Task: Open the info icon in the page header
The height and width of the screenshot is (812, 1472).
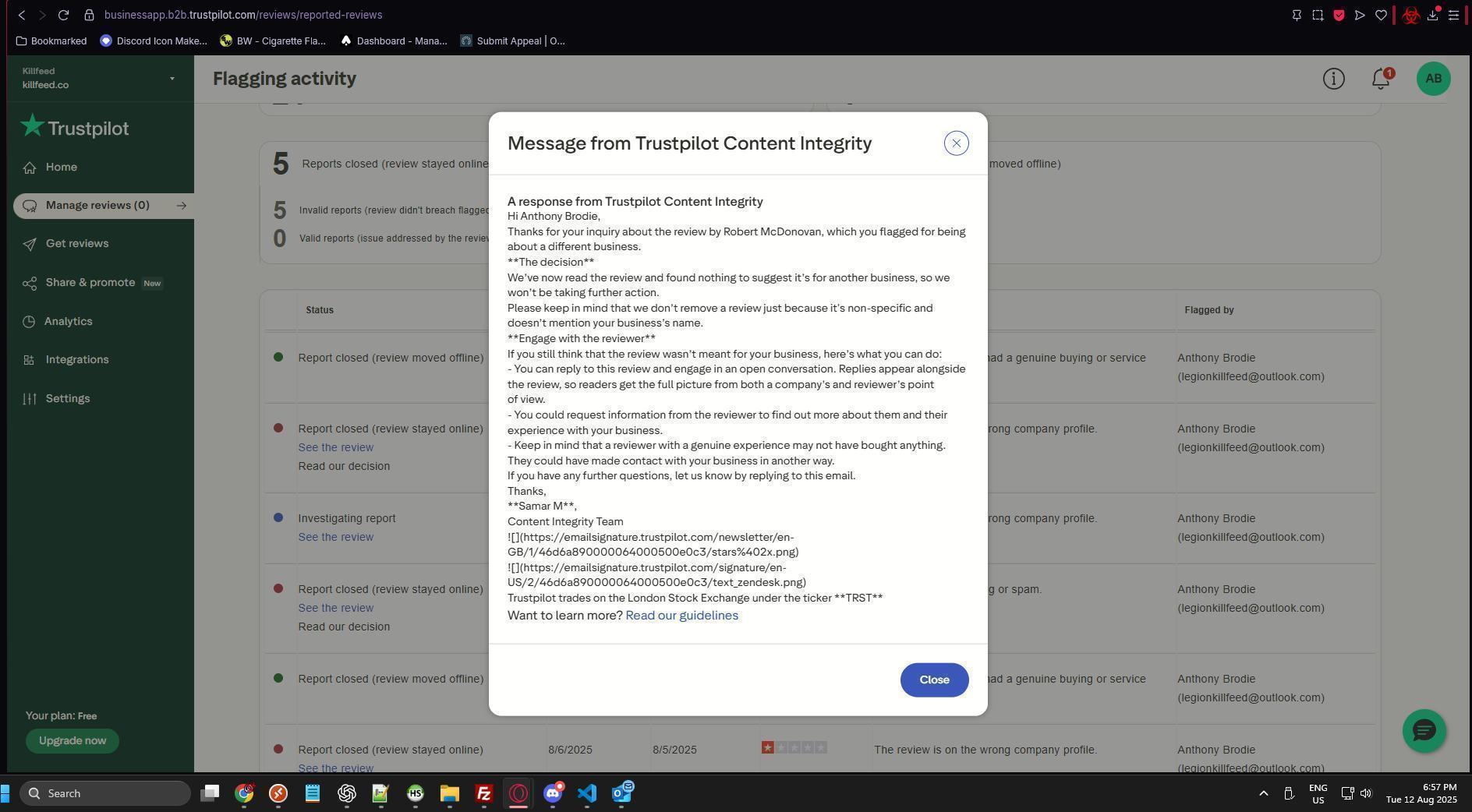Action: click(1333, 79)
